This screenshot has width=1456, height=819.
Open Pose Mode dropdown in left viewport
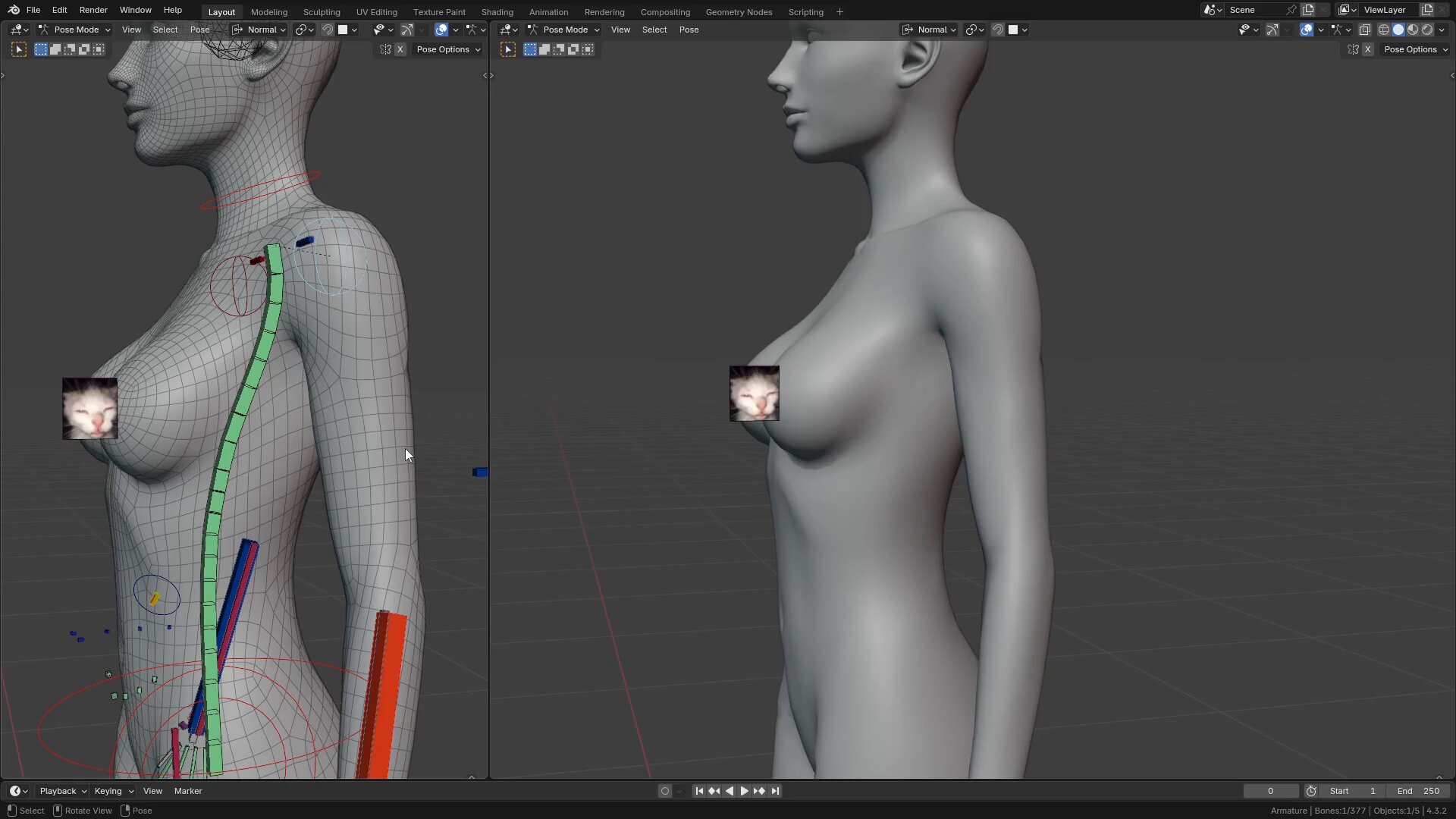[74, 30]
